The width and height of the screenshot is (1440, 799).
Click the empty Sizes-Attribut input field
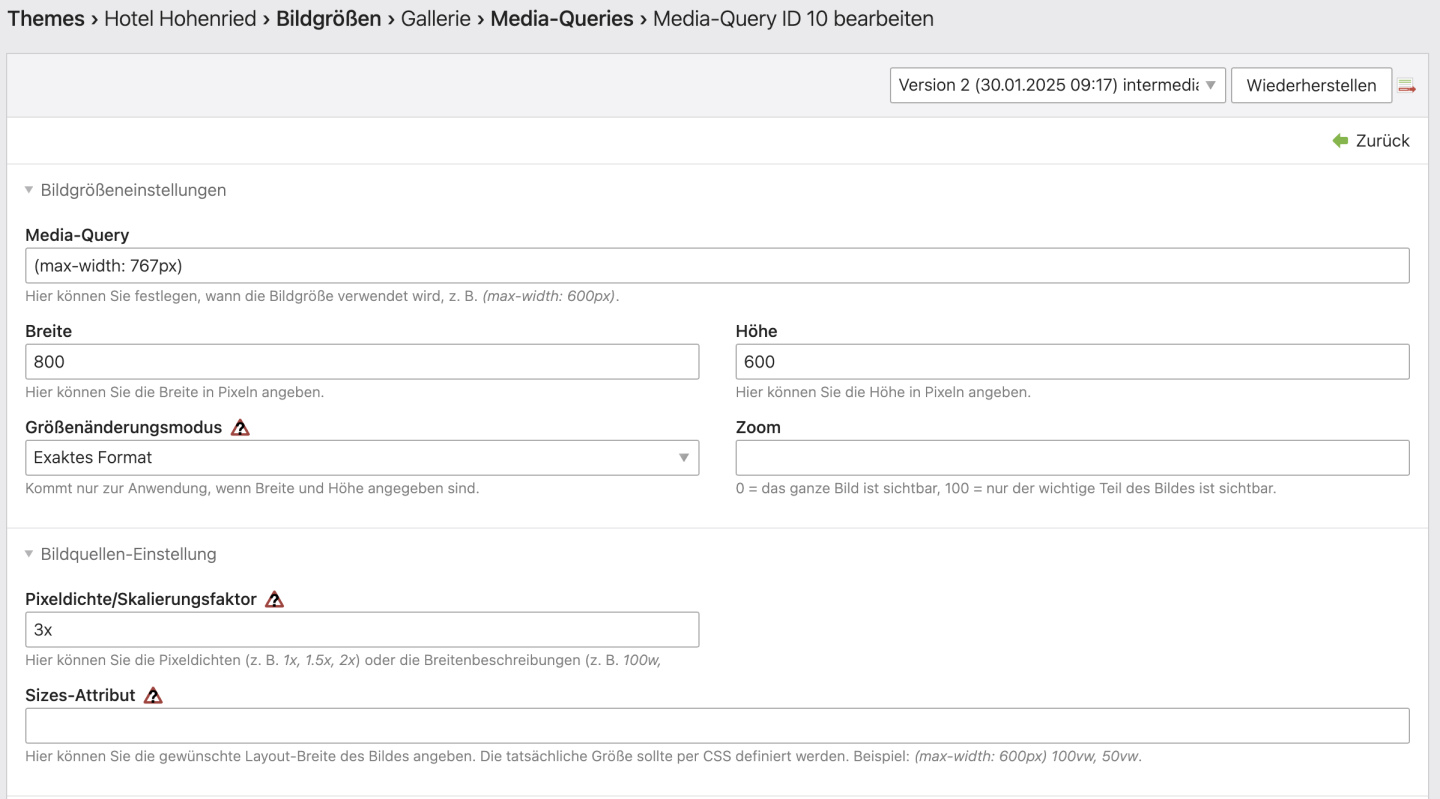tap(716, 726)
